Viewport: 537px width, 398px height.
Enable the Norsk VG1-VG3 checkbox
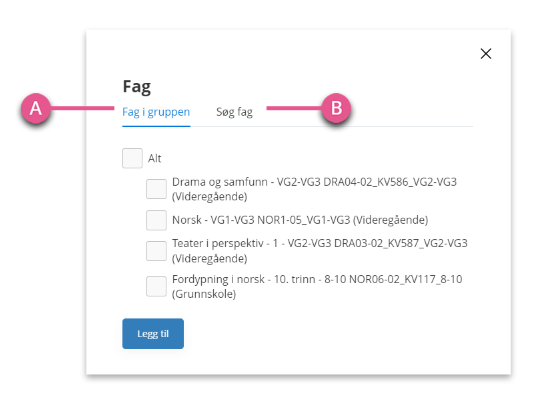pyautogui.click(x=156, y=220)
